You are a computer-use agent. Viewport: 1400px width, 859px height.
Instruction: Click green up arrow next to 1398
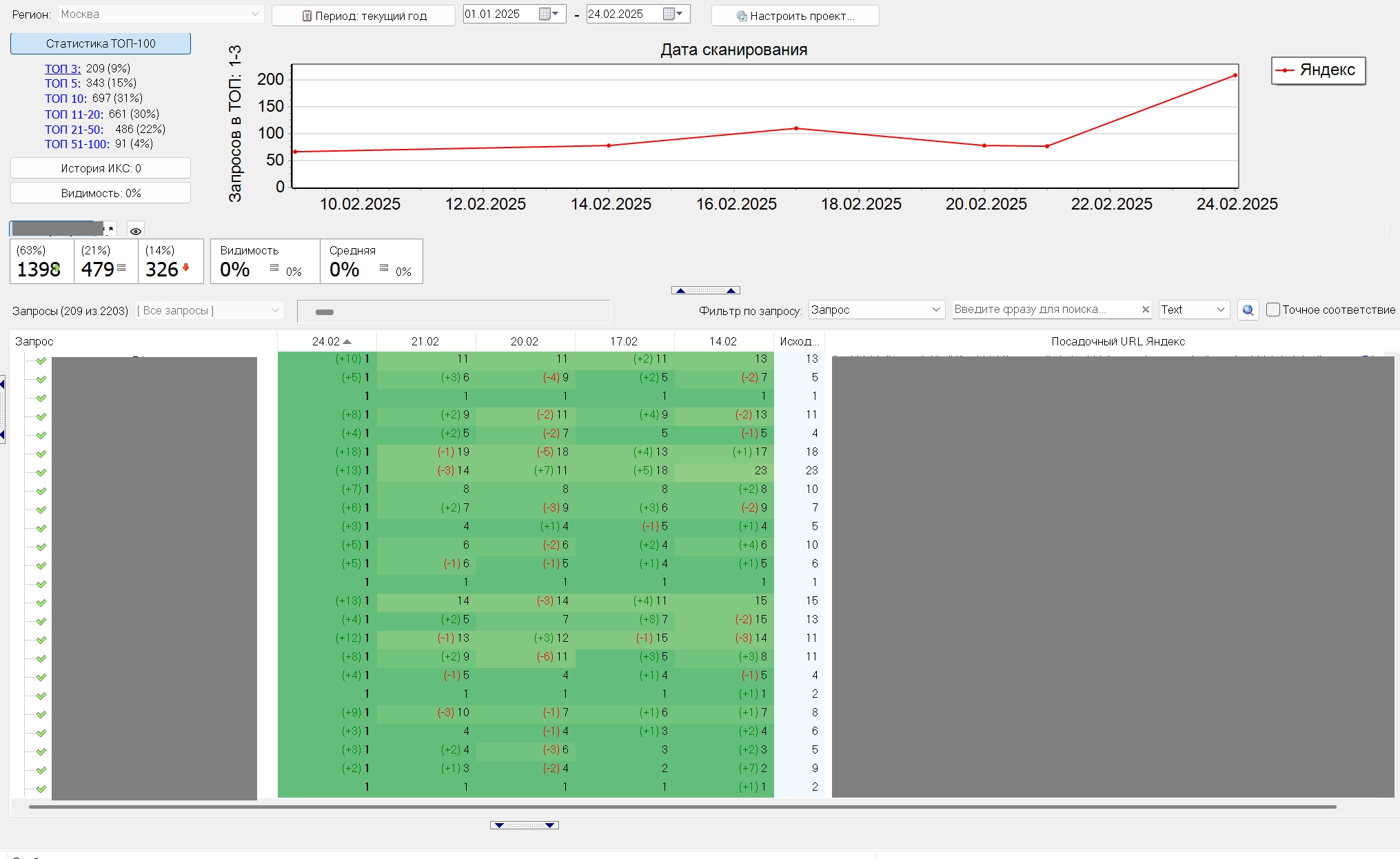pyautogui.click(x=57, y=267)
